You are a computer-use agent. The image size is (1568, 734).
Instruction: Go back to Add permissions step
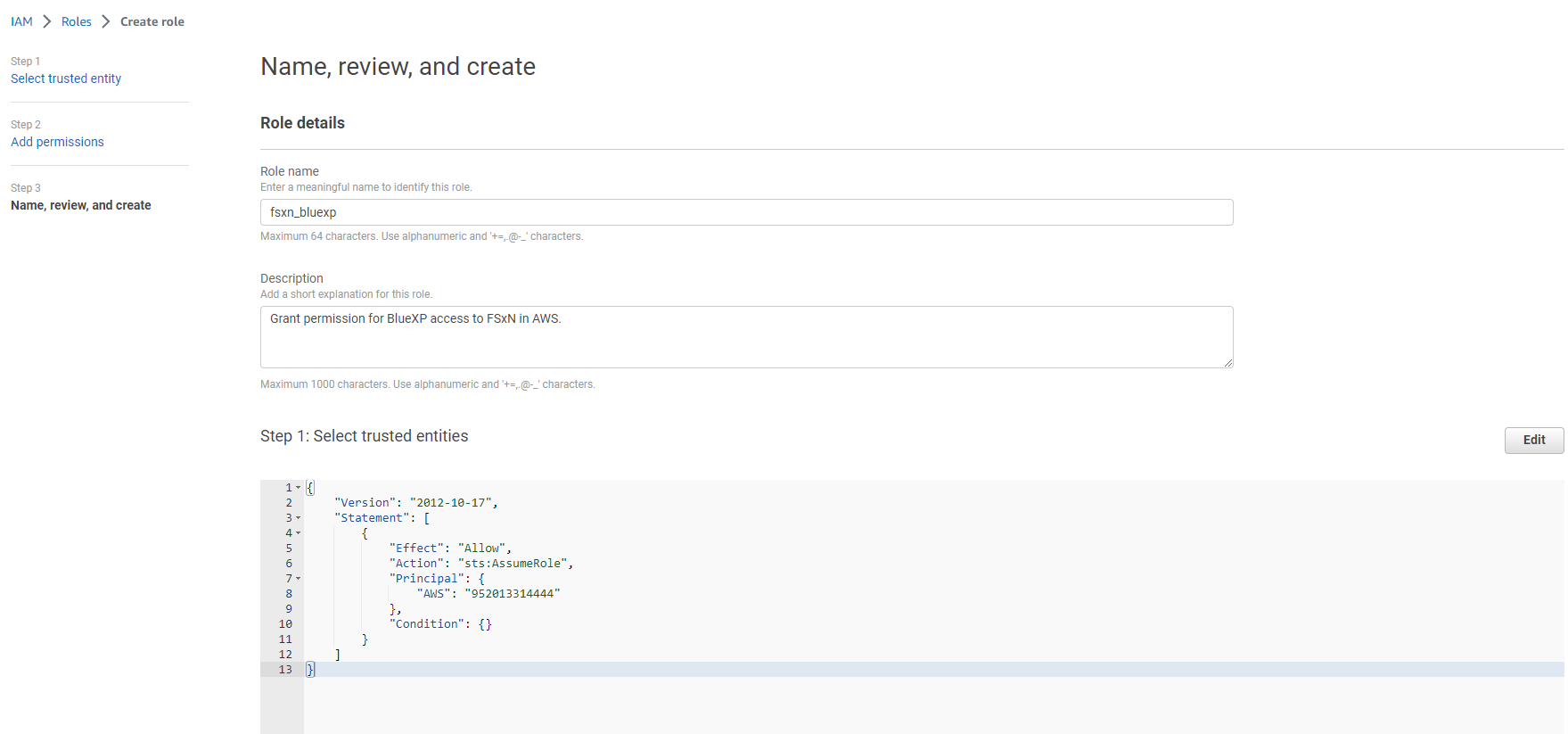coord(57,142)
